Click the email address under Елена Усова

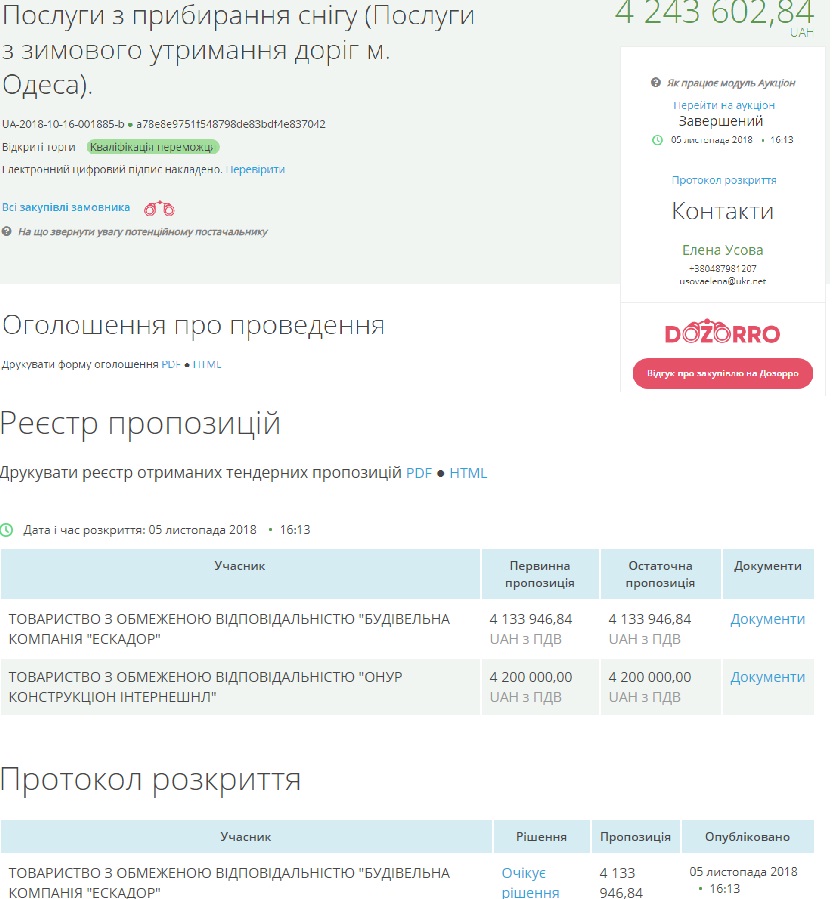point(722,282)
